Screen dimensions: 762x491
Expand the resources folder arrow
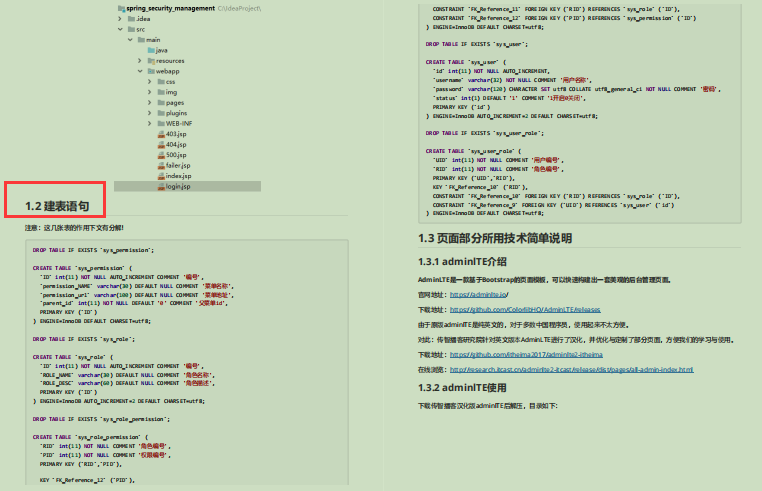pyautogui.click(x=140, y=61)
